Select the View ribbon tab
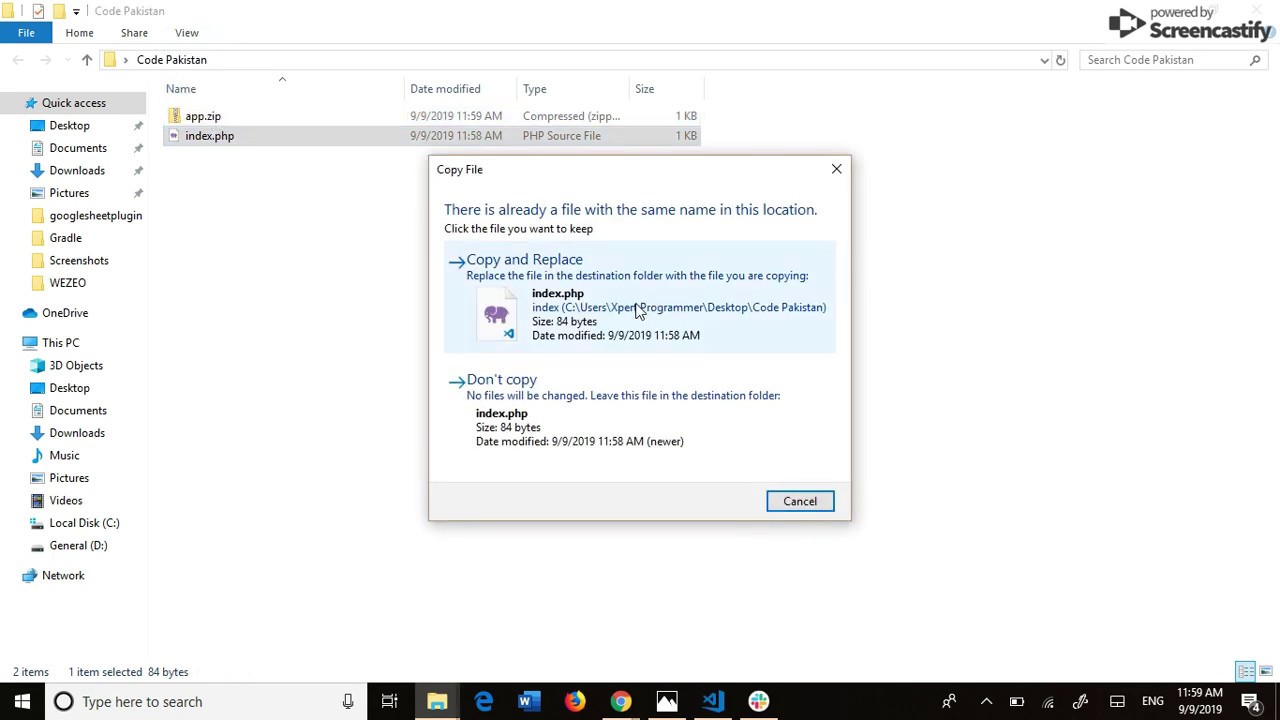The height and width of the screenshot is (720, 1280). [x=187, y=33]
